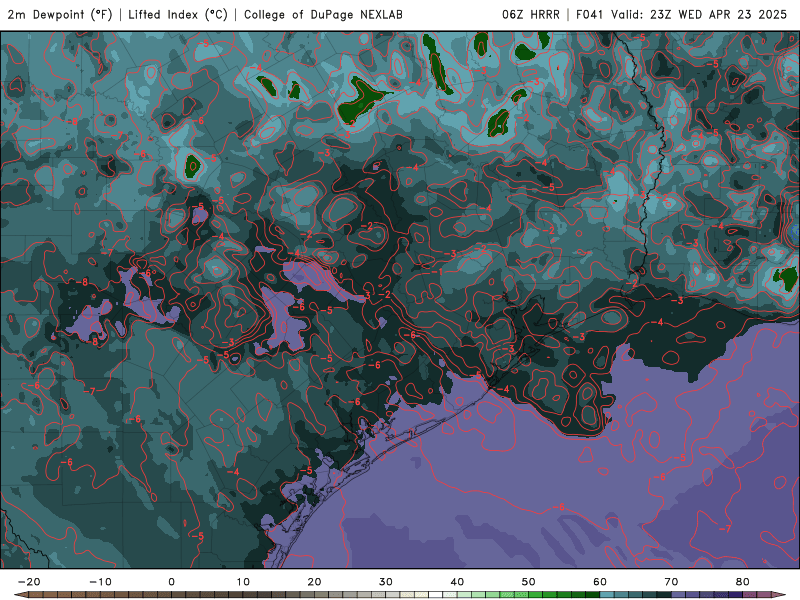Viewport: 800px width, 600px height.
Task: Click 'College of DuPage NEXLAB' text
Action: click(x=323, y=14)
